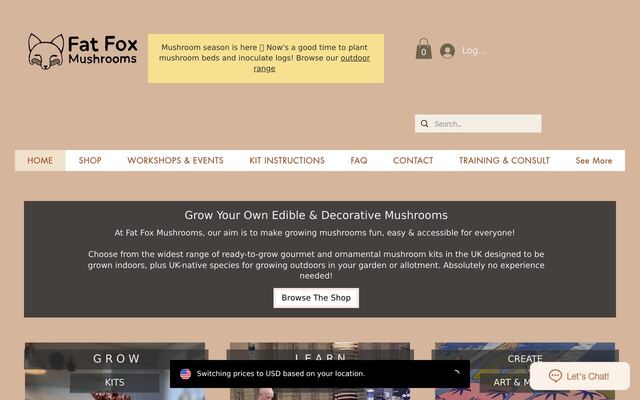This screenshot has width=640, height=400.
Task: Click the loading spinner in currency banner
Action: [456, 373]
